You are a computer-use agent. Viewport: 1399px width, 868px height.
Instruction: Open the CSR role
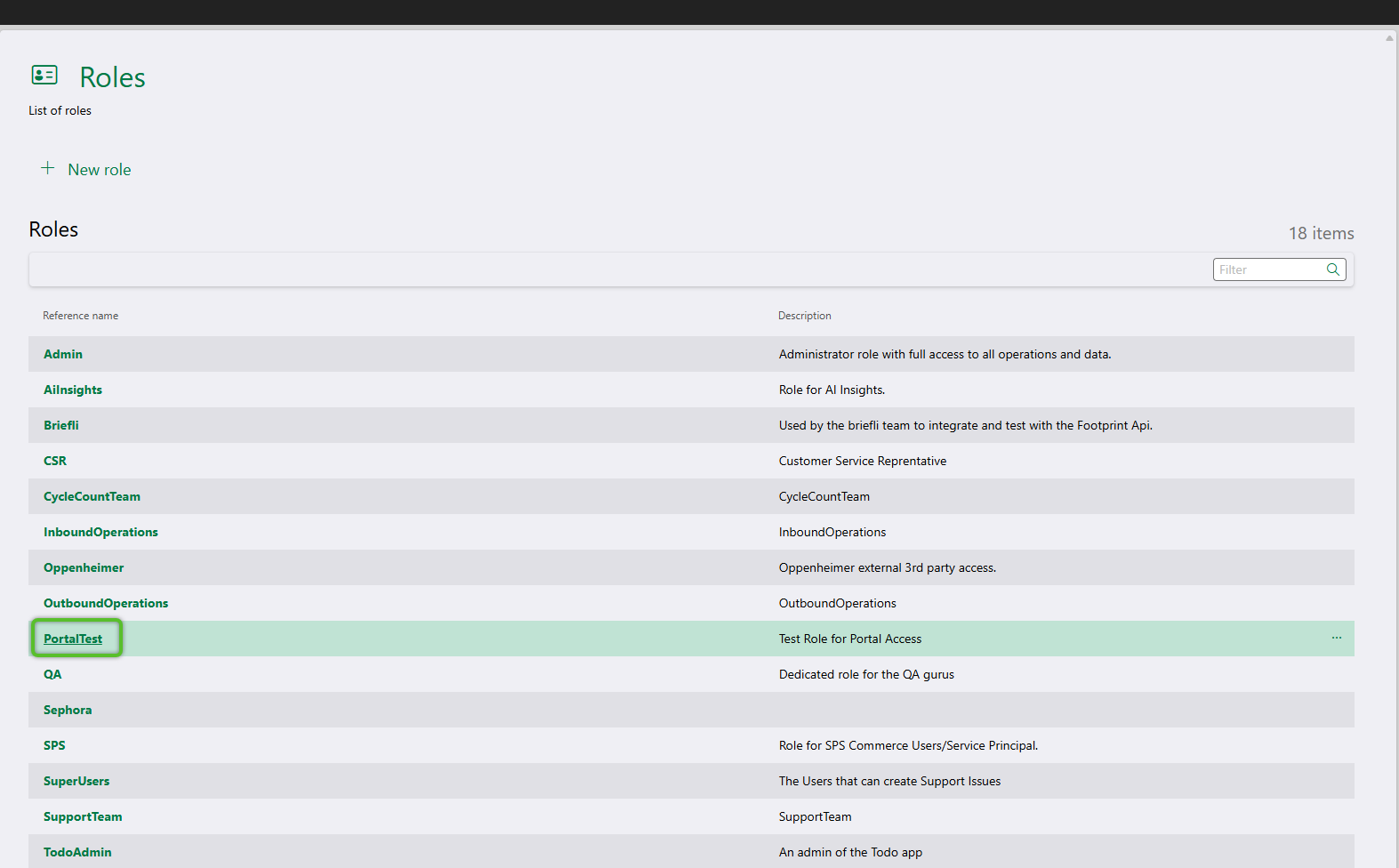point(55,461)
